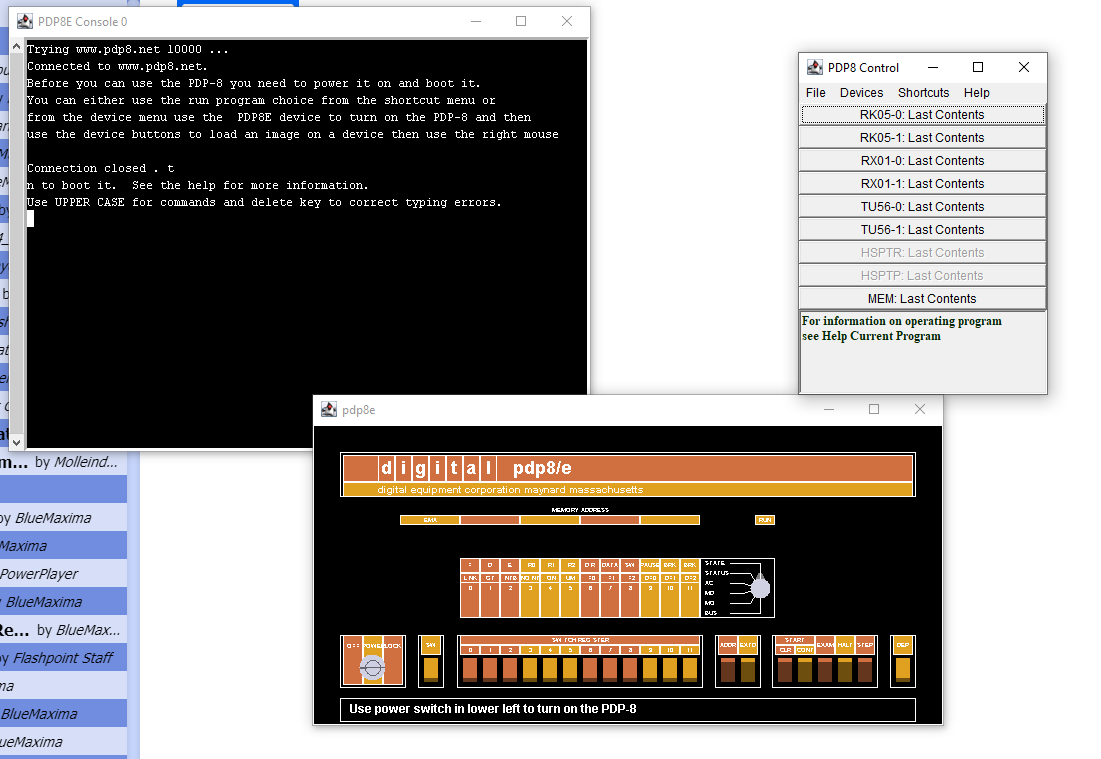1101x759 pixels.
Task: Flip switch register switch 1
Action: (x=490, y=668)
